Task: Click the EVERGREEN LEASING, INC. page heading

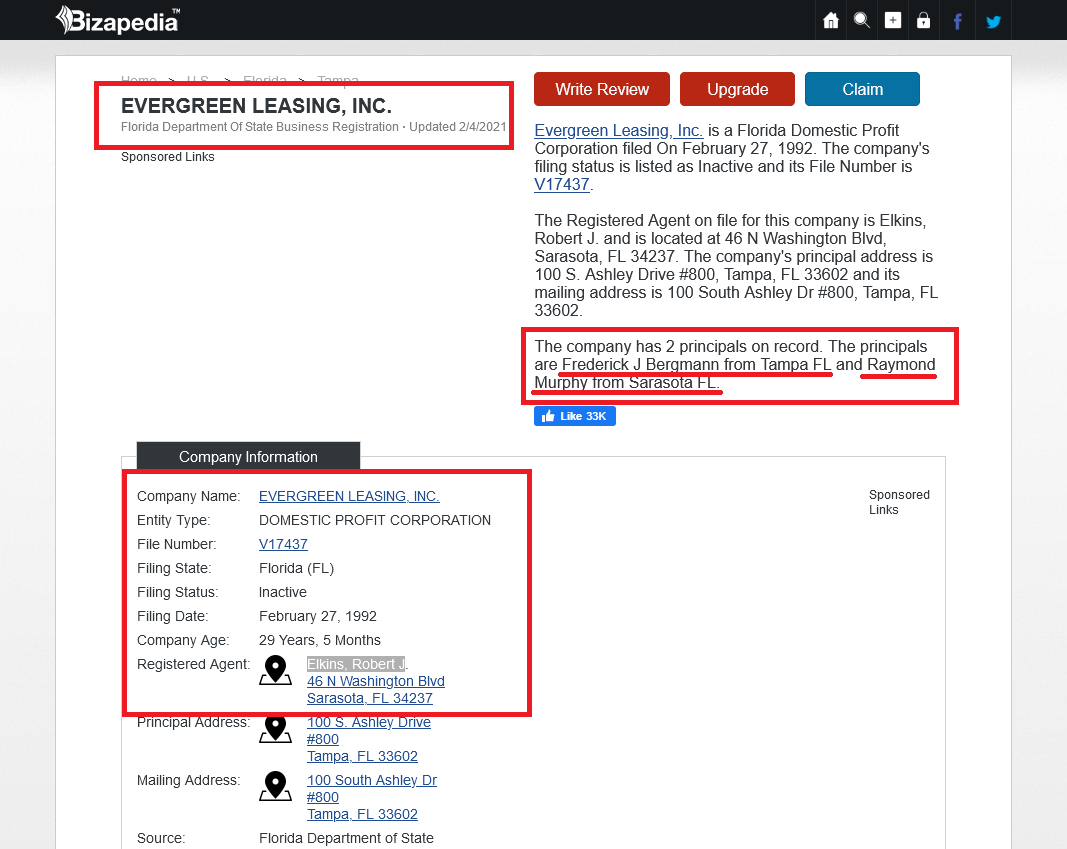Action: click(x=257, y=106)
